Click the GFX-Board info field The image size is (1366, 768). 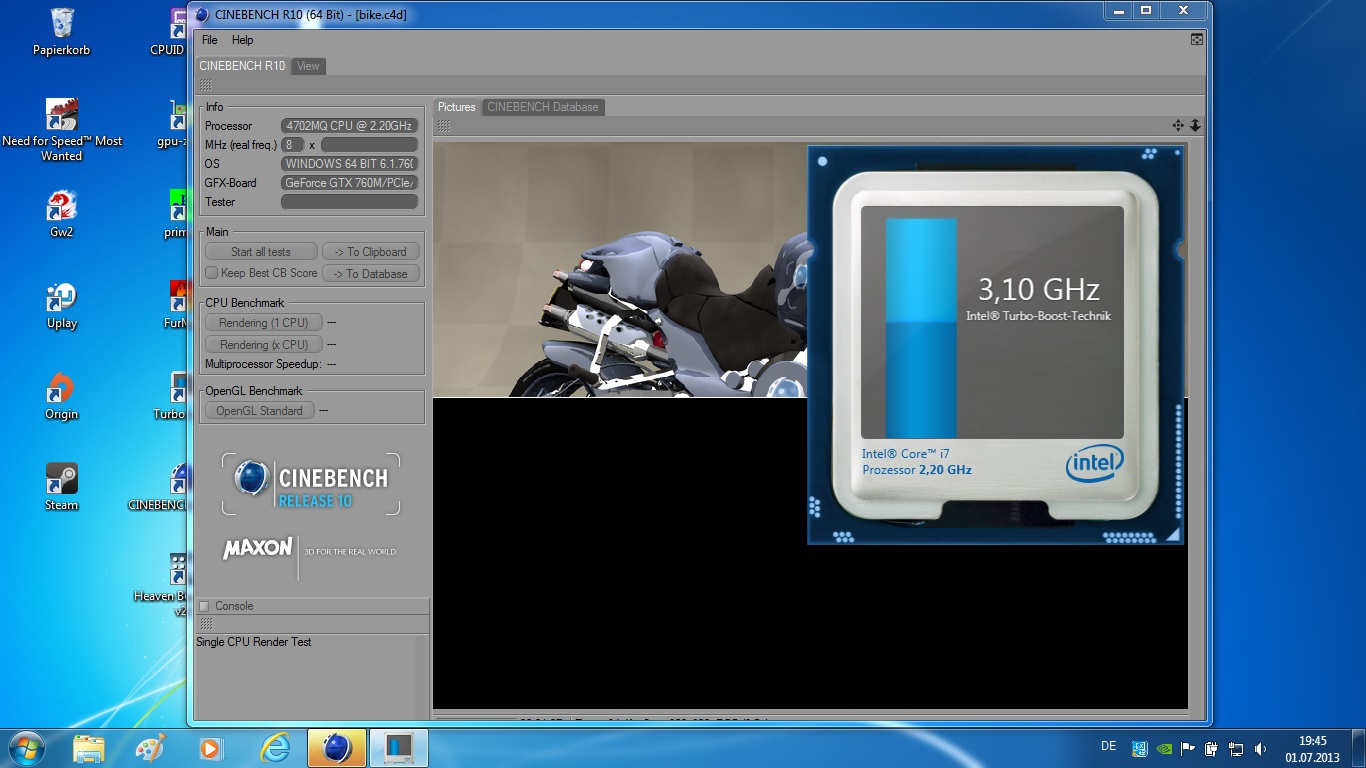[x=349, y=183]
